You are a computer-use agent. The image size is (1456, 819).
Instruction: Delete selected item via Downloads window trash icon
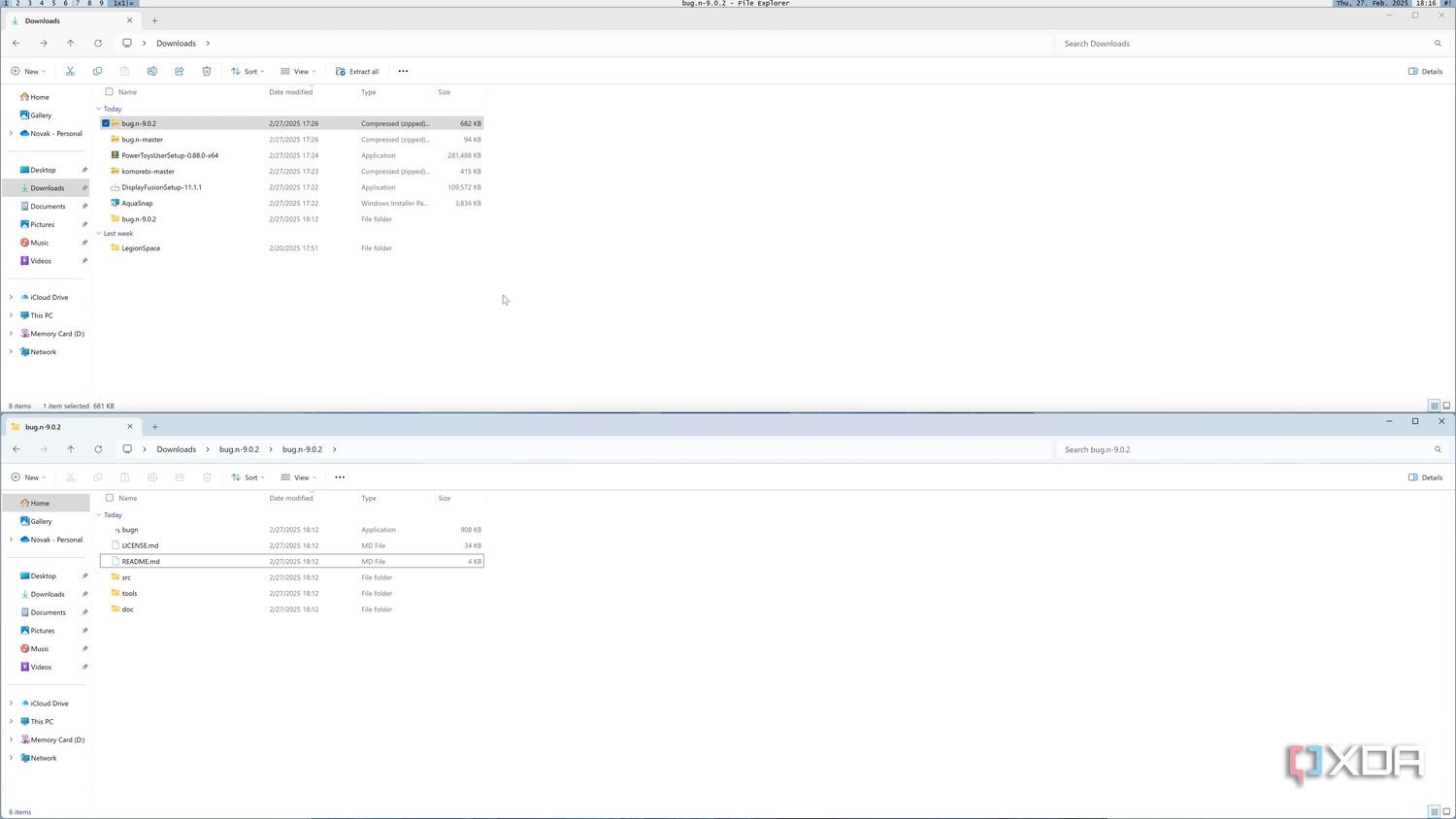click(x=207, y=71)
